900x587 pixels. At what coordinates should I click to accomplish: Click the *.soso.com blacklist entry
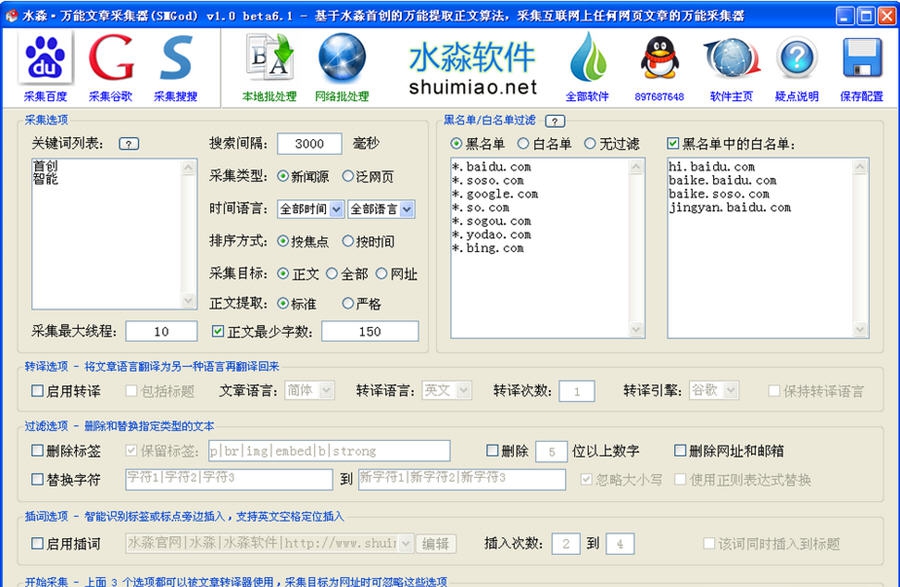click(x=488, y=180)
